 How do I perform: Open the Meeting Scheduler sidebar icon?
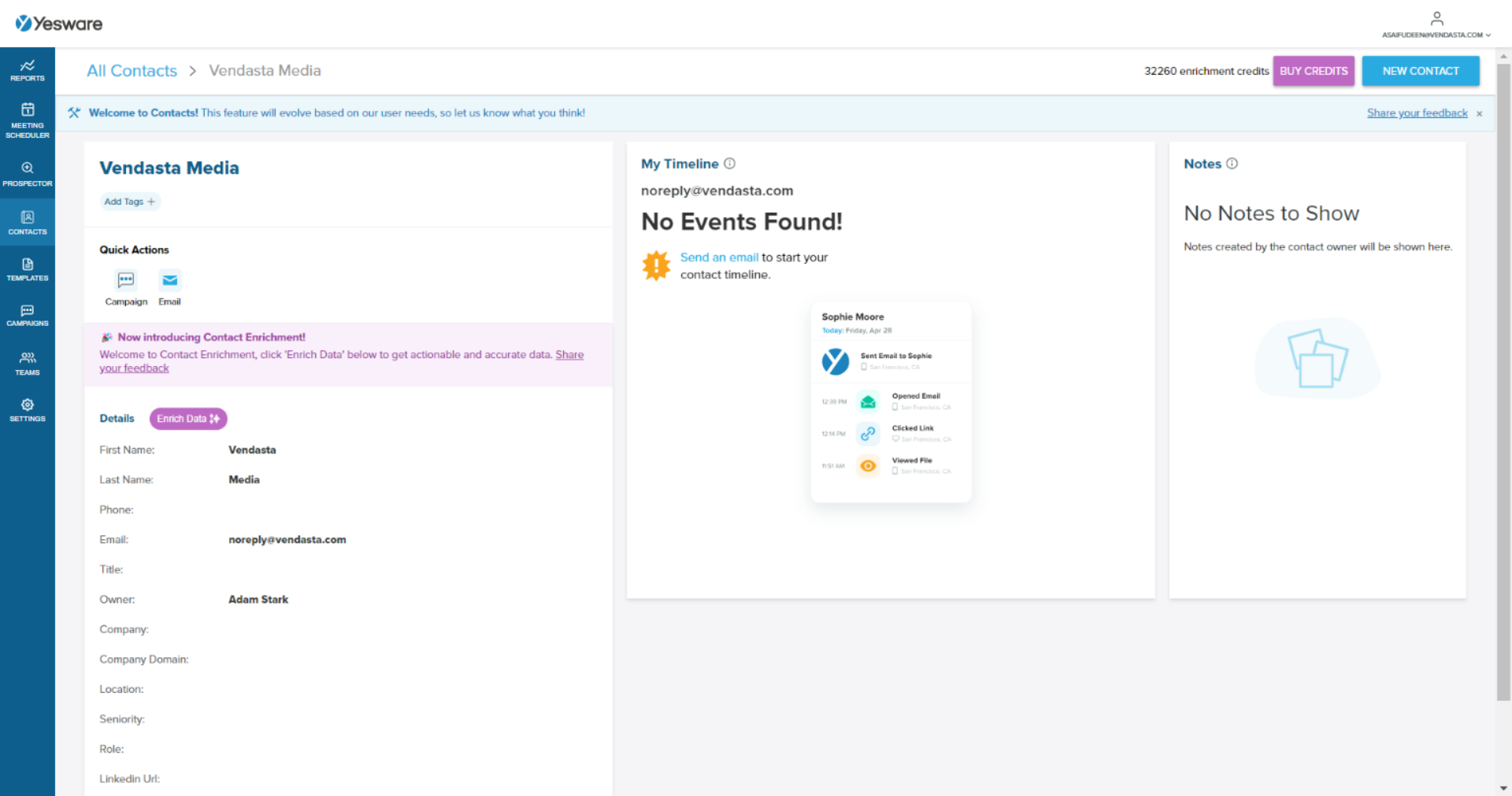(x=28, y=120)
